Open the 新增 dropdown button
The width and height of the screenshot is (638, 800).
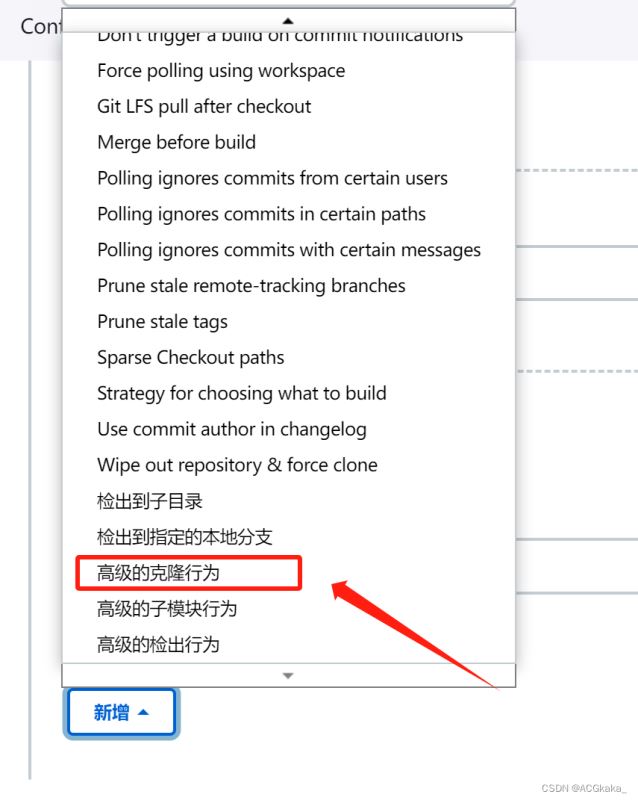click(x=121, y=712)
